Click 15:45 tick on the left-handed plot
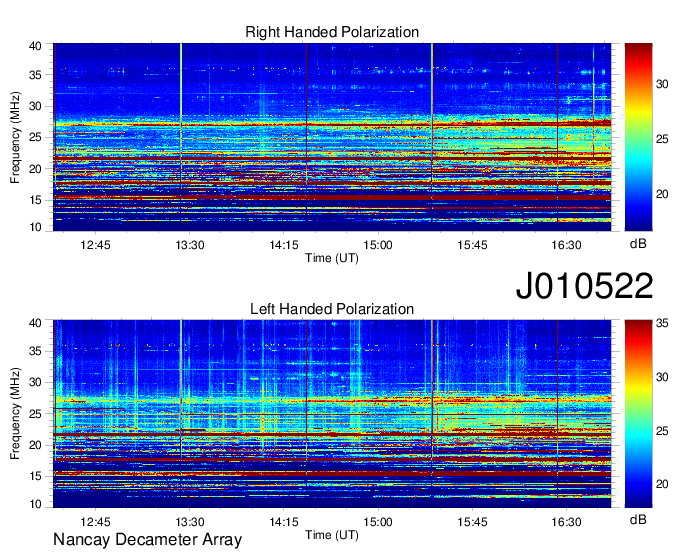The height and width of the screenshot is (552, 680). pos(472,522)
